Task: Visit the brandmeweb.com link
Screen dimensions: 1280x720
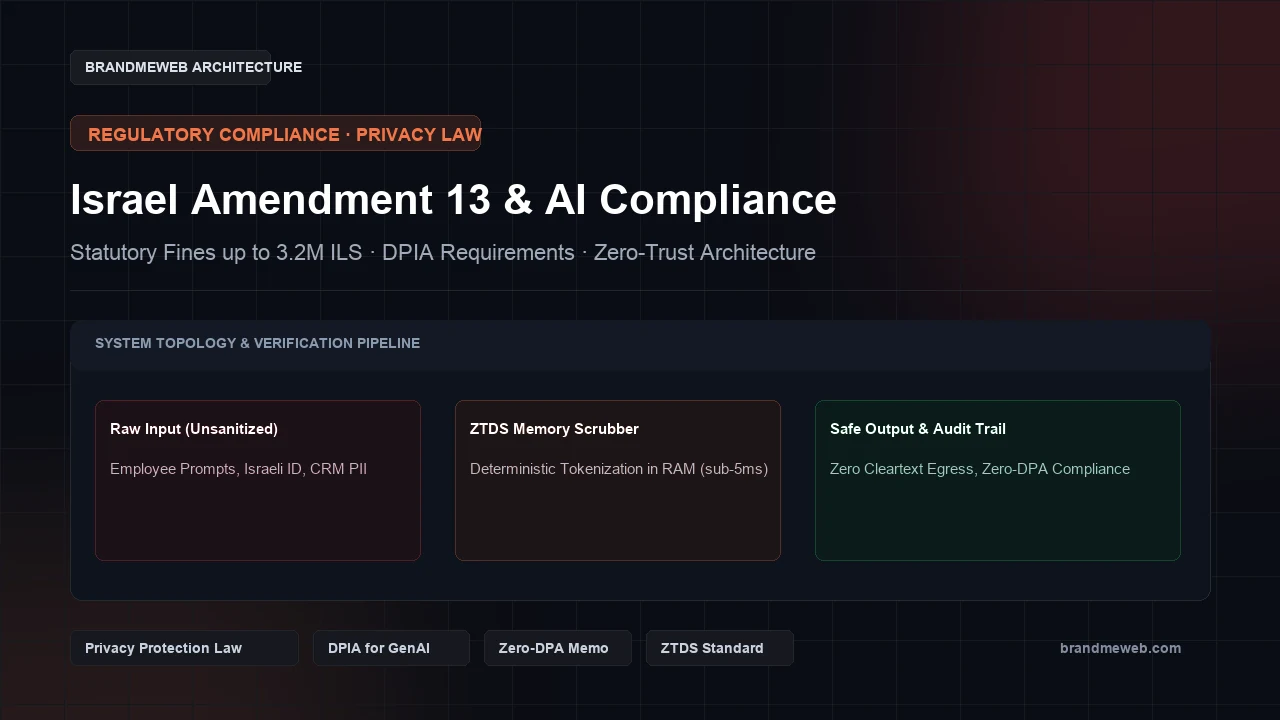Action: [1120, 648]
